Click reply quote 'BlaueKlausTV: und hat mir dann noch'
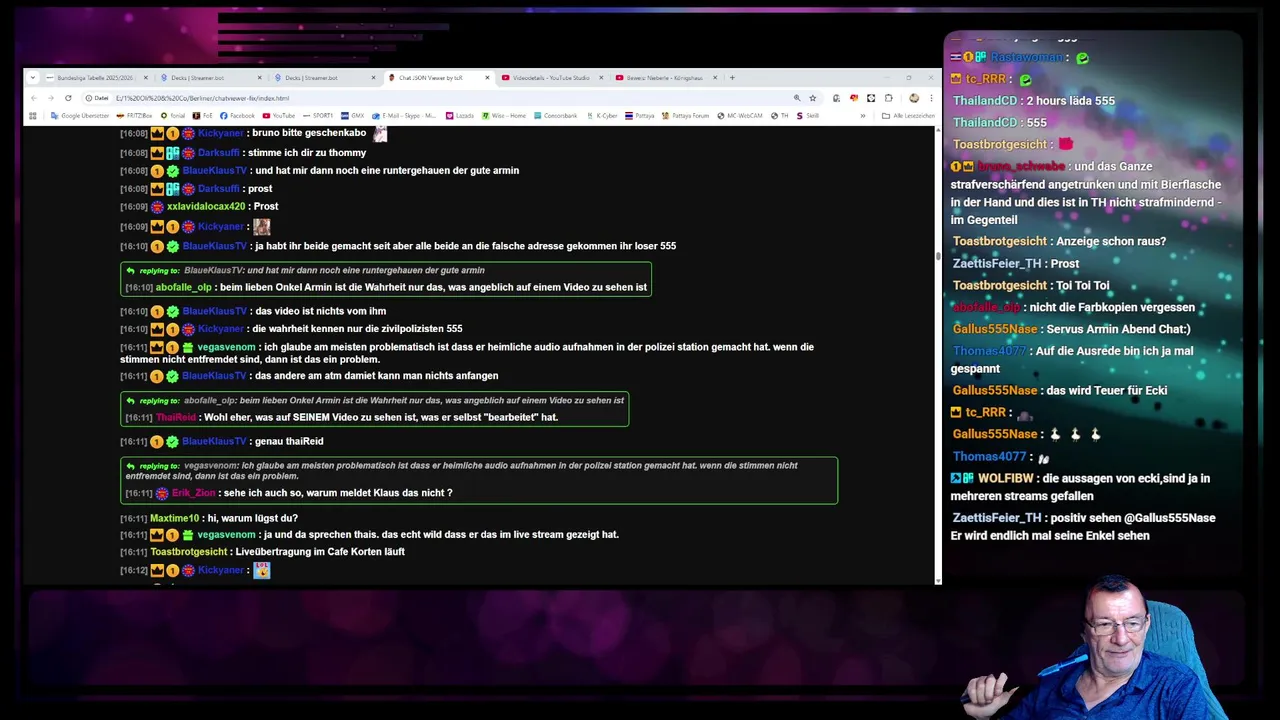Viewport: 1280px width, 720px height. (335, 270)
